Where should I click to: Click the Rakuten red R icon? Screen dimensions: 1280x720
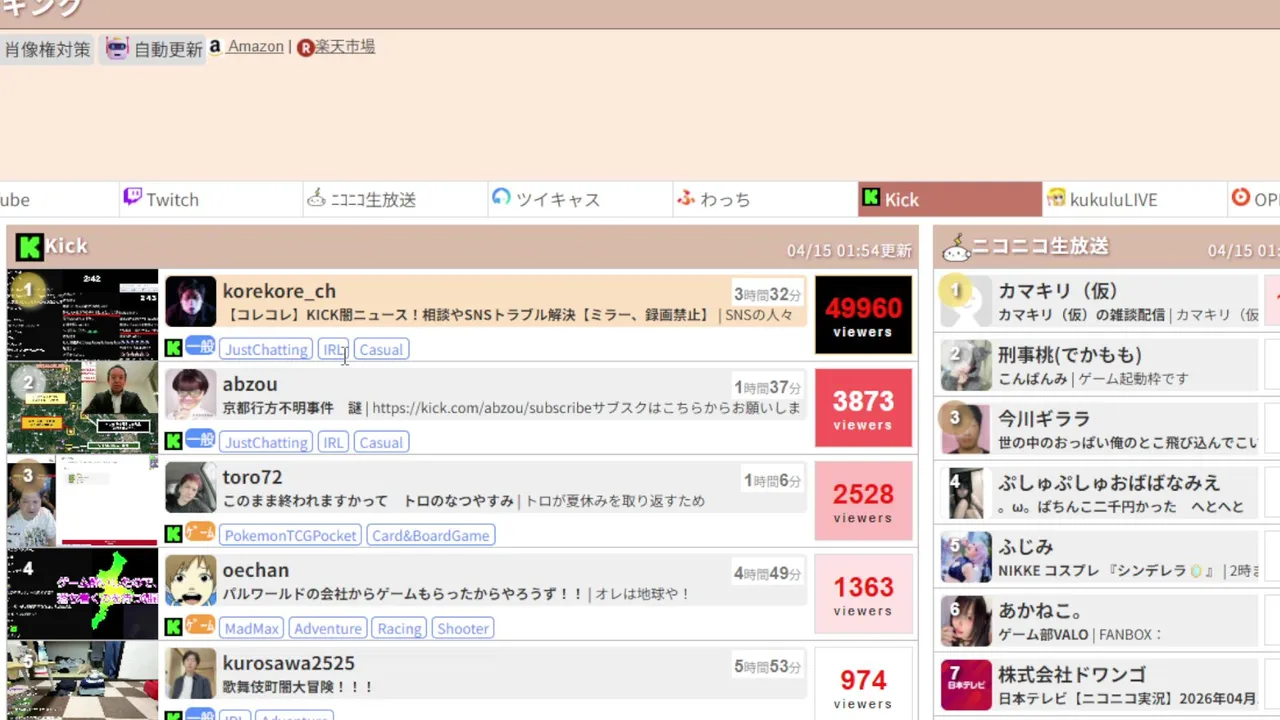point(306,47)
